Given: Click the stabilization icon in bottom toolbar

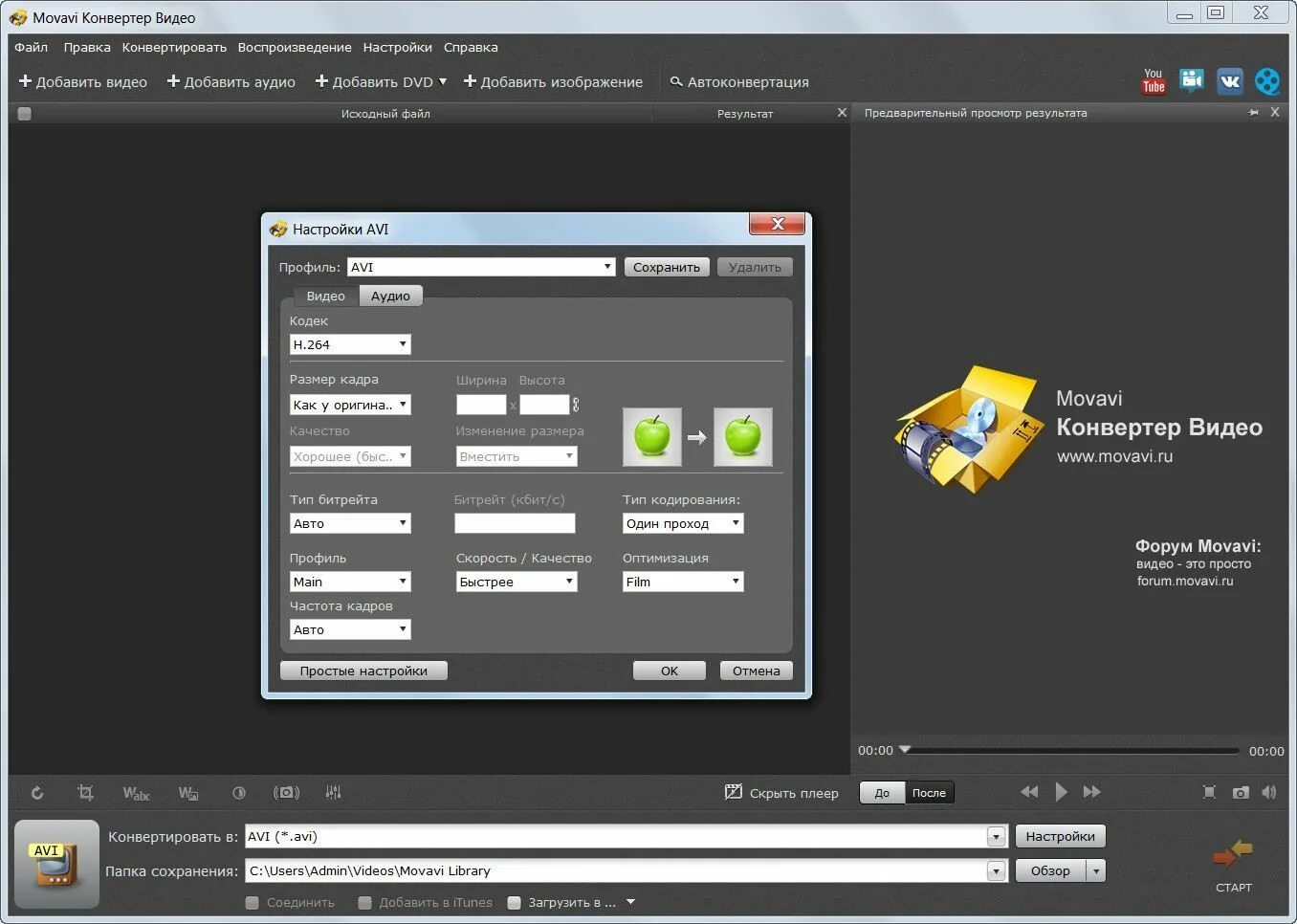Looking at the screenshot, I should (286, 793).
